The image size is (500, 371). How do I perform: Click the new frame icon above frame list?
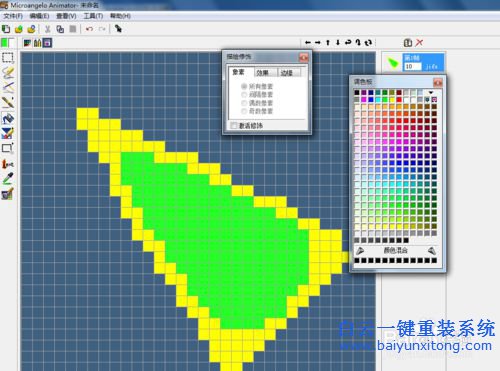[x=408, y=43]
